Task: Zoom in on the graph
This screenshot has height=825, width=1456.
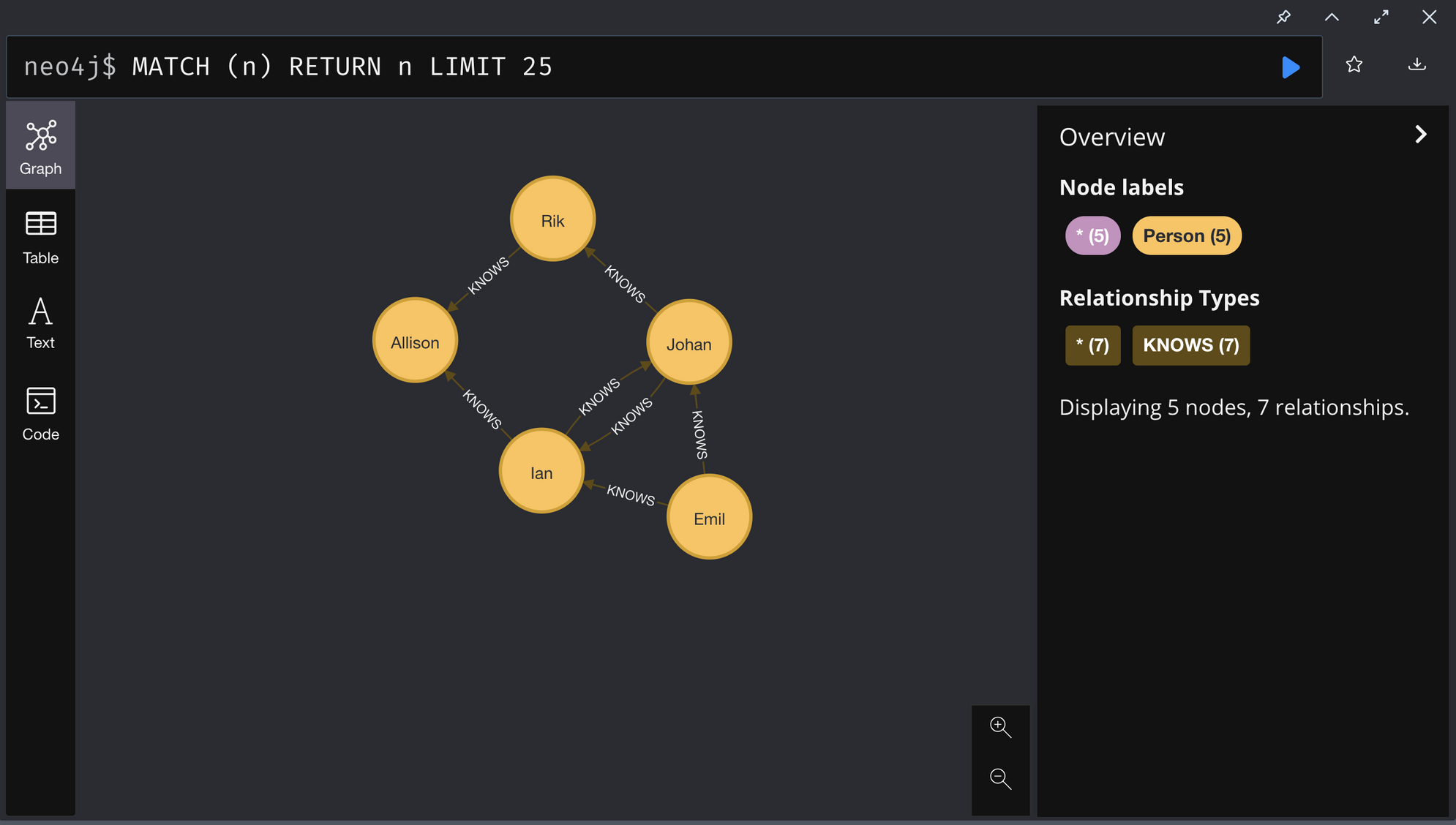Action: coord(1000,727)
